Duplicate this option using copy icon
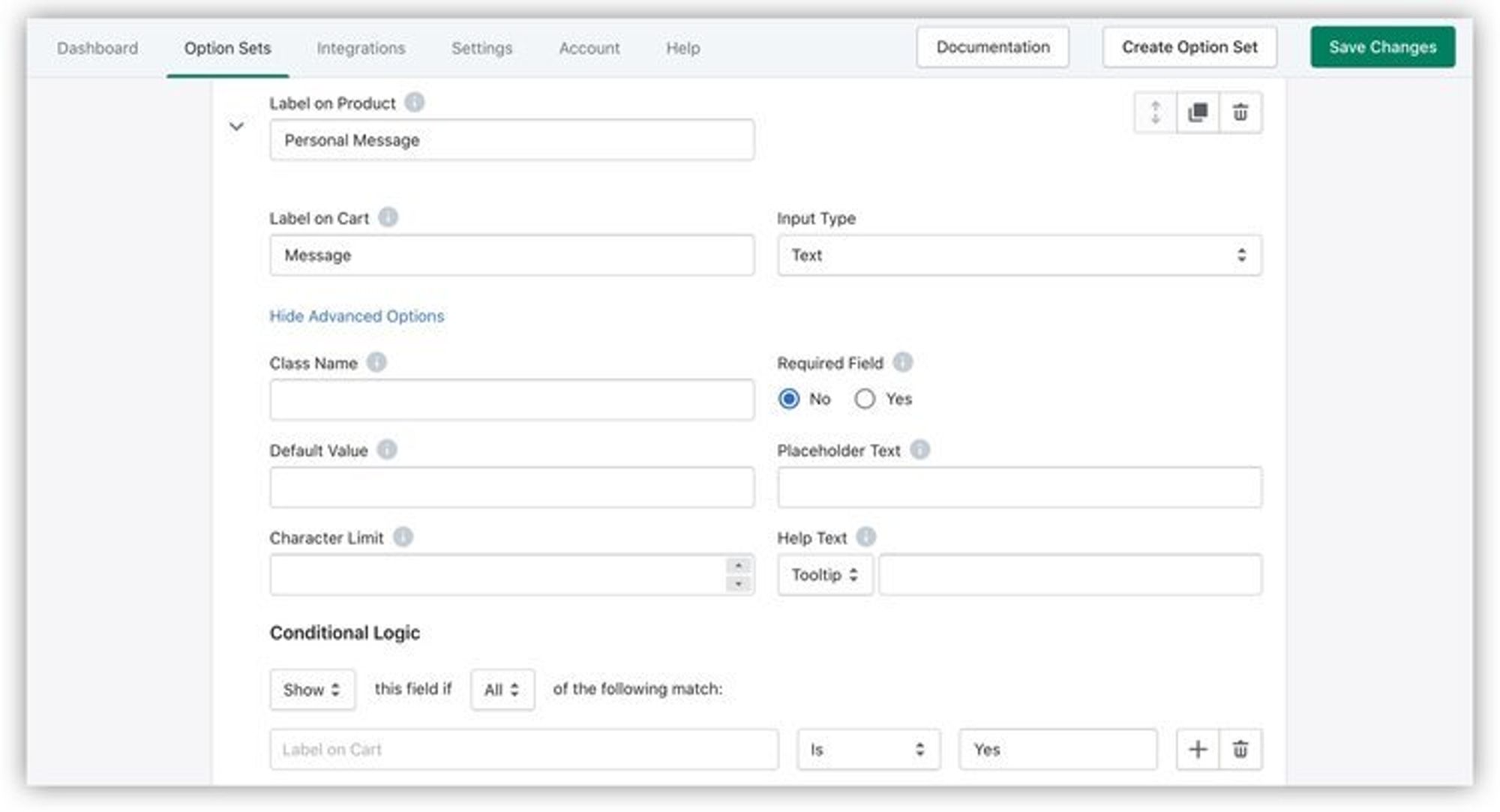The height and width of the screenshot is (812, 1500). coord(1198,112)
